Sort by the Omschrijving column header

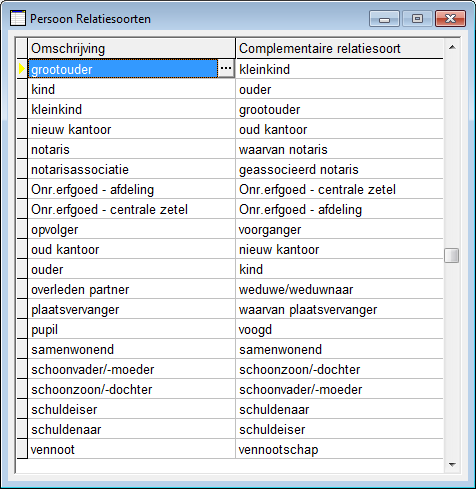(132, 48)
